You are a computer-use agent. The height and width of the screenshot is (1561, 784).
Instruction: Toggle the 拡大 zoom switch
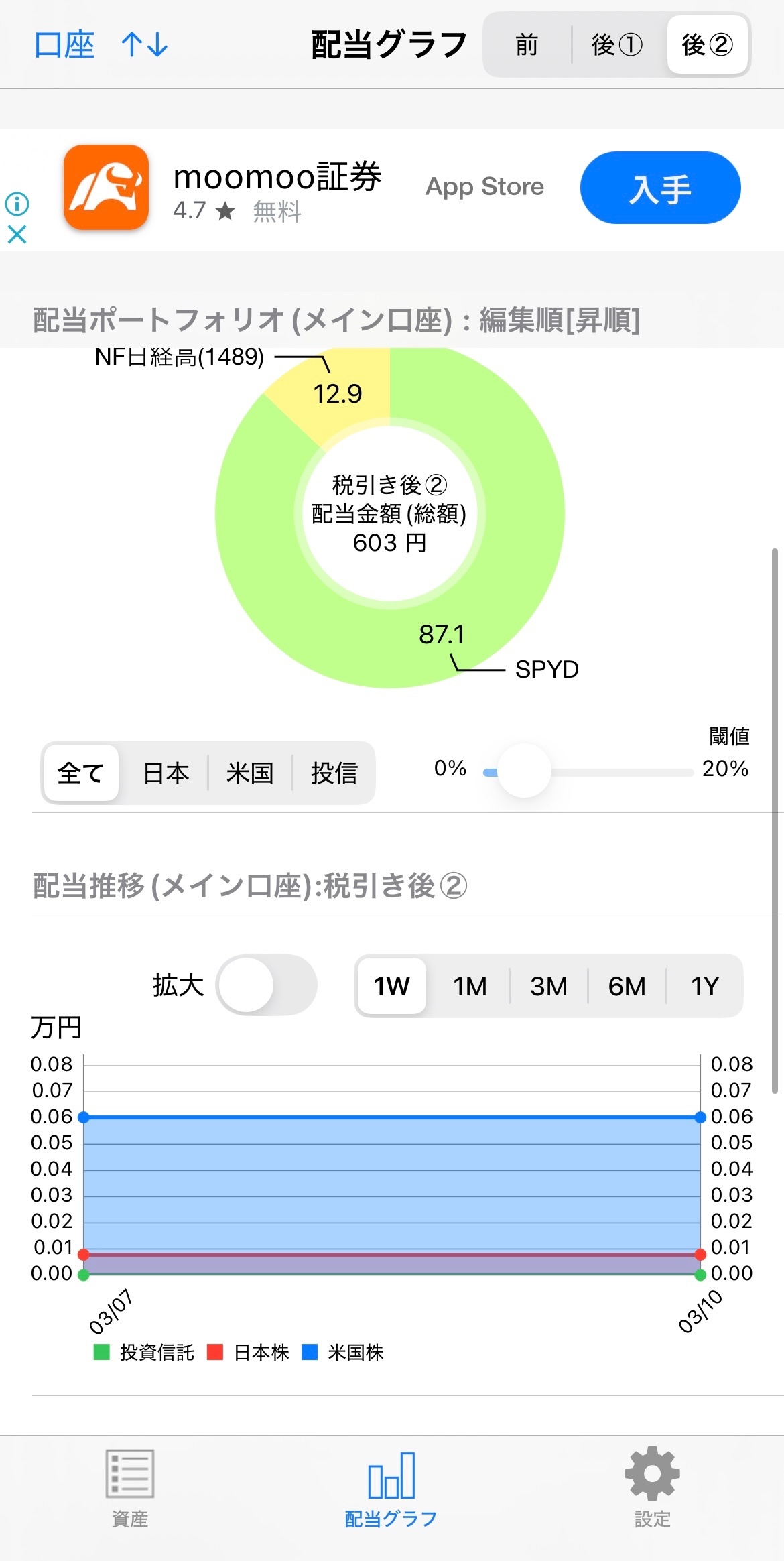pos(266,985)
